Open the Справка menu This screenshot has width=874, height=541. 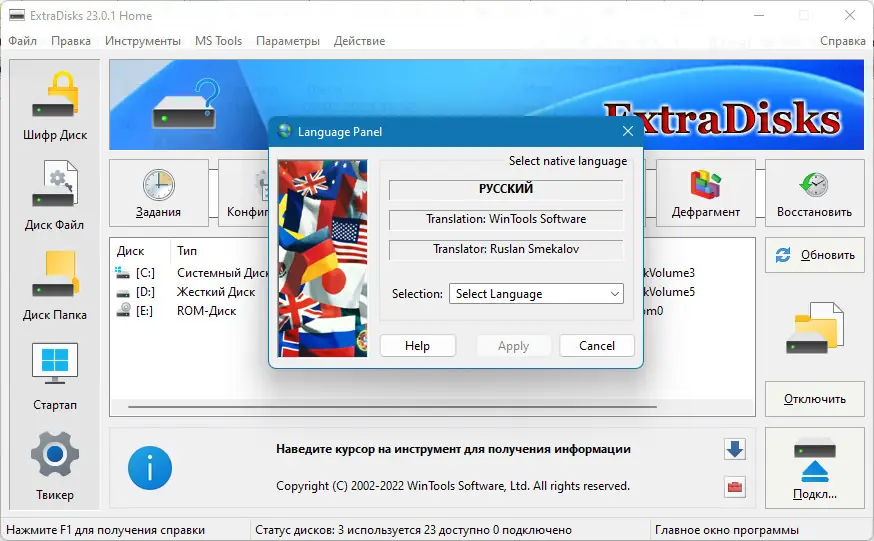(842, 41)
